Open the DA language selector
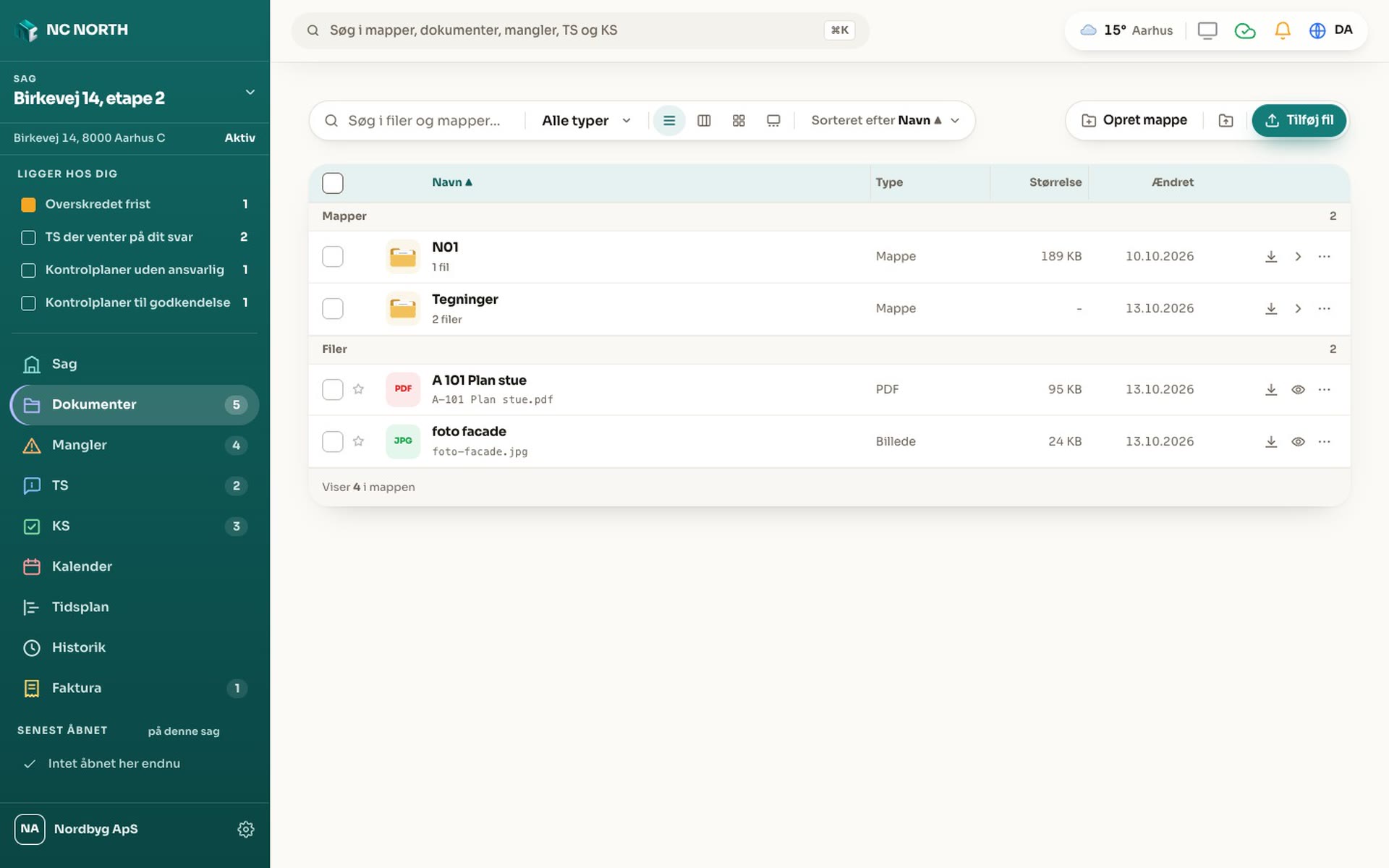This screenshot has width=1389, height=868. pos(1331,30)
